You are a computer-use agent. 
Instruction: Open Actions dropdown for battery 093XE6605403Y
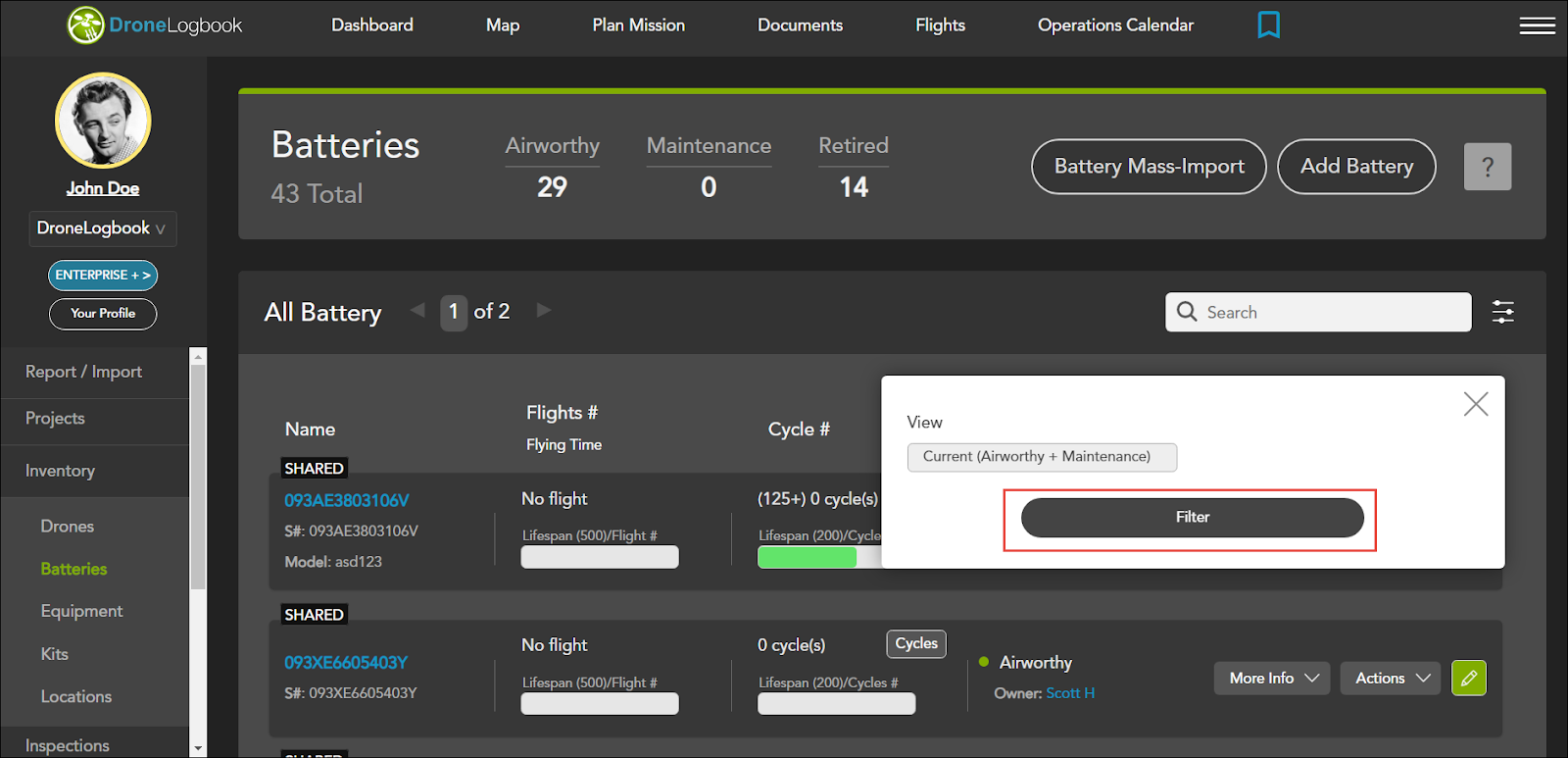point(1391,678)
